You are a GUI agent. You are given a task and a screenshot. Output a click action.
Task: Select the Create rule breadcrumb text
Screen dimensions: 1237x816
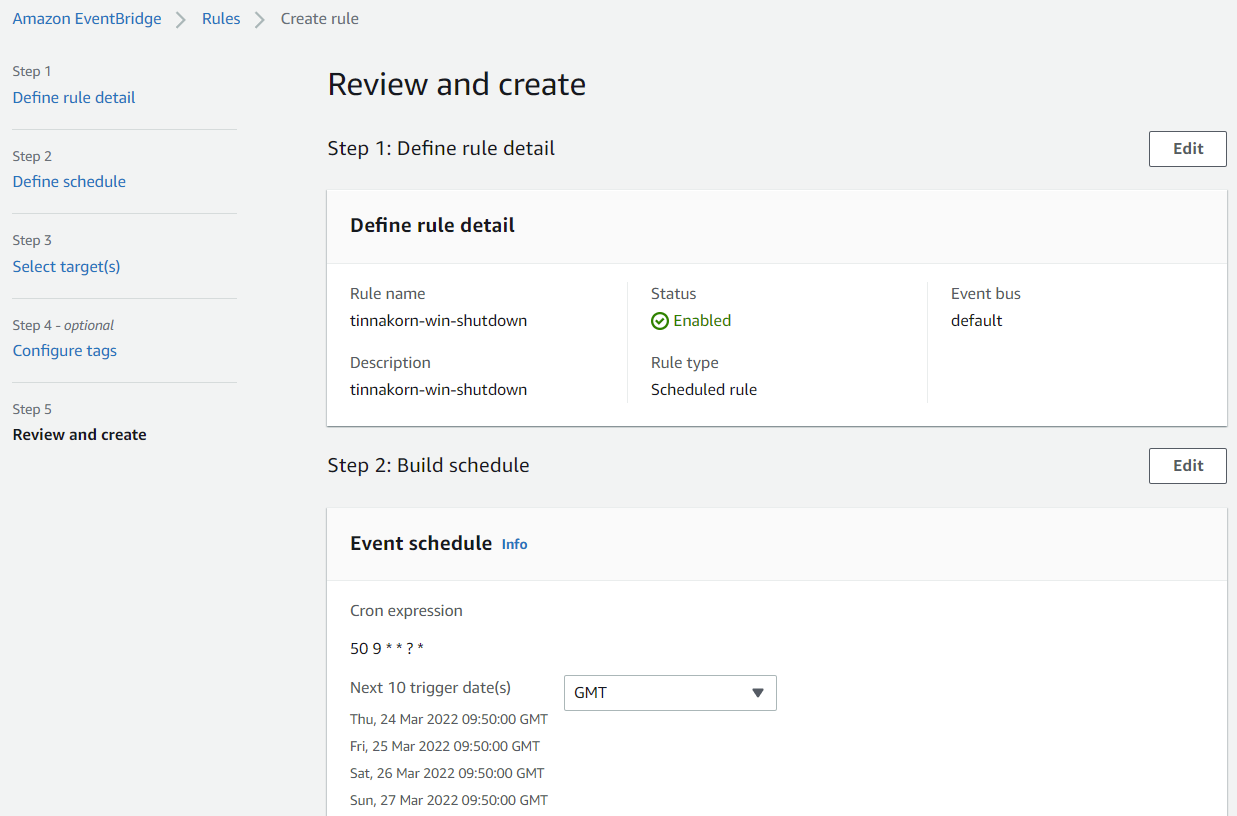point(320,19)
